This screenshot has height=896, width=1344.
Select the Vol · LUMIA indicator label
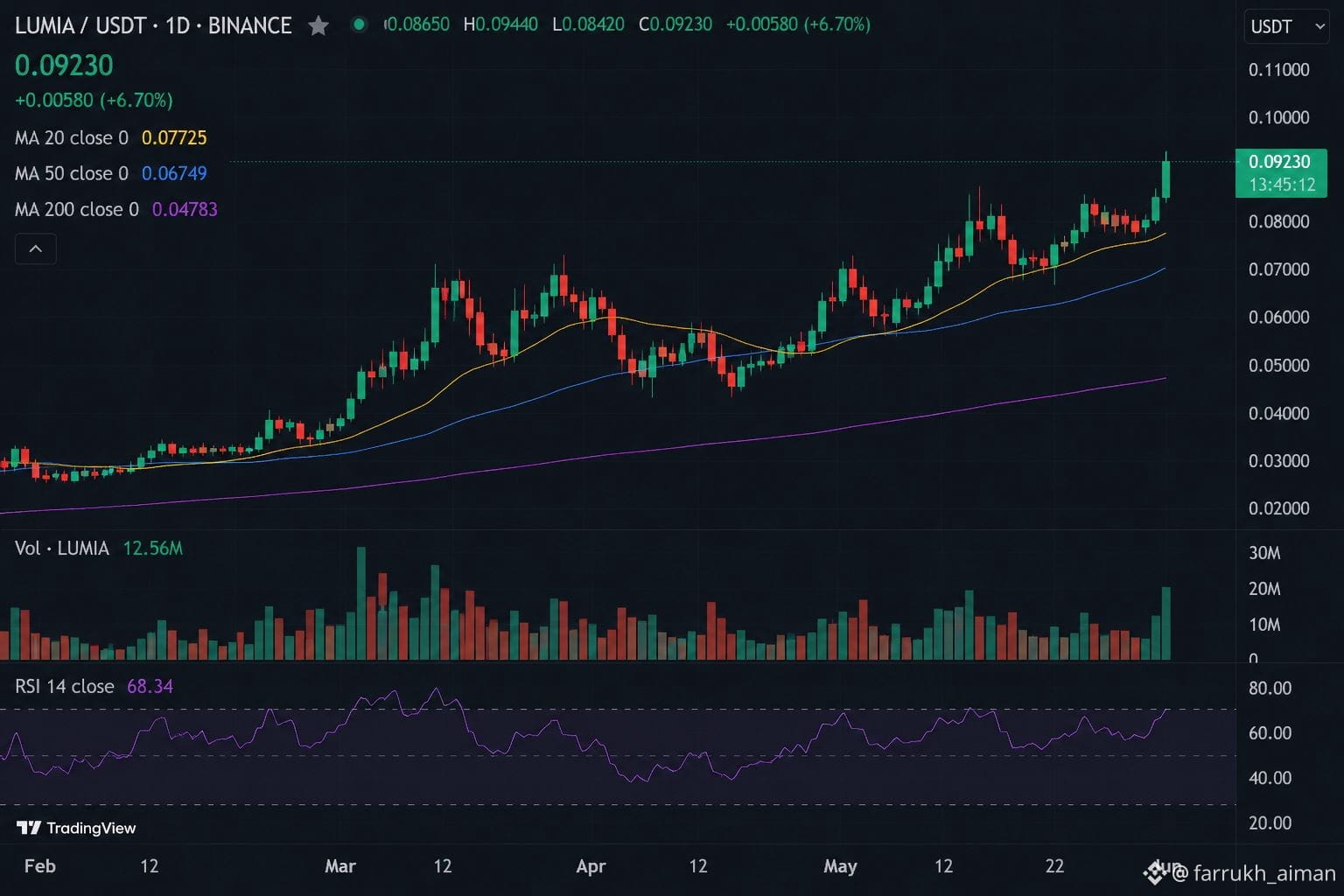62,549
